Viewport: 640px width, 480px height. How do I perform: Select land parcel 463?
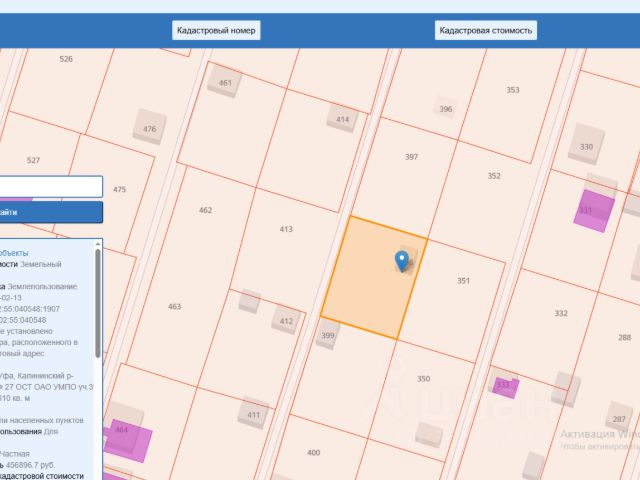pyautogui.click(x=176, y=306)
